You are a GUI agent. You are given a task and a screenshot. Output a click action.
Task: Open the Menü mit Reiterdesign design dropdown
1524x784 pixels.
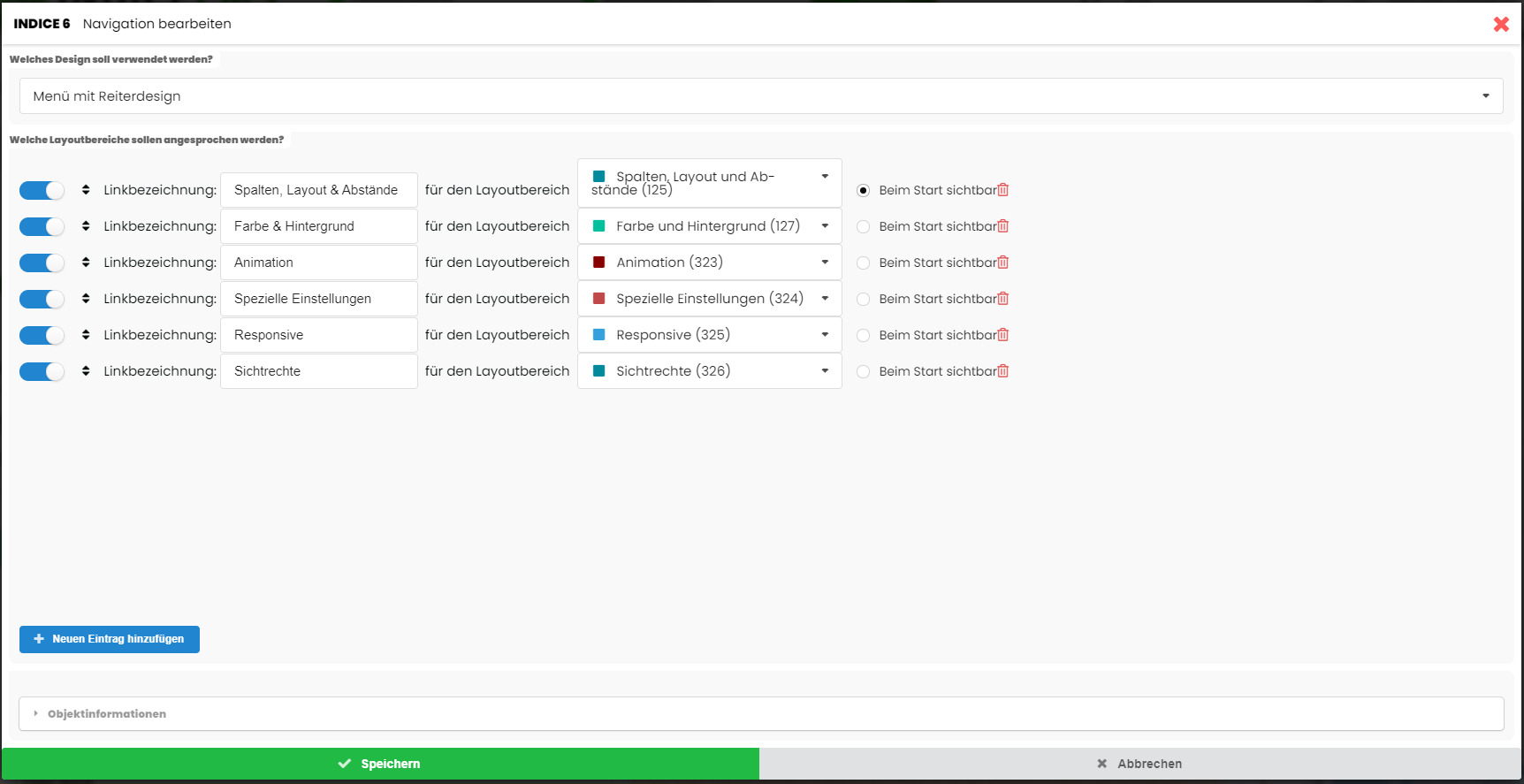760,96
